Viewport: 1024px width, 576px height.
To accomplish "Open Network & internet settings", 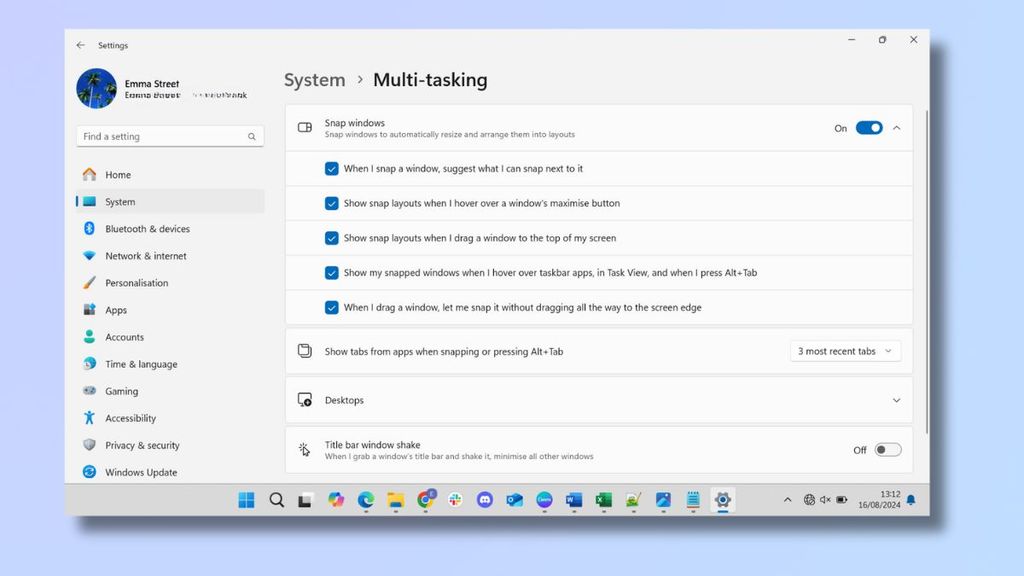I will 146,255.
